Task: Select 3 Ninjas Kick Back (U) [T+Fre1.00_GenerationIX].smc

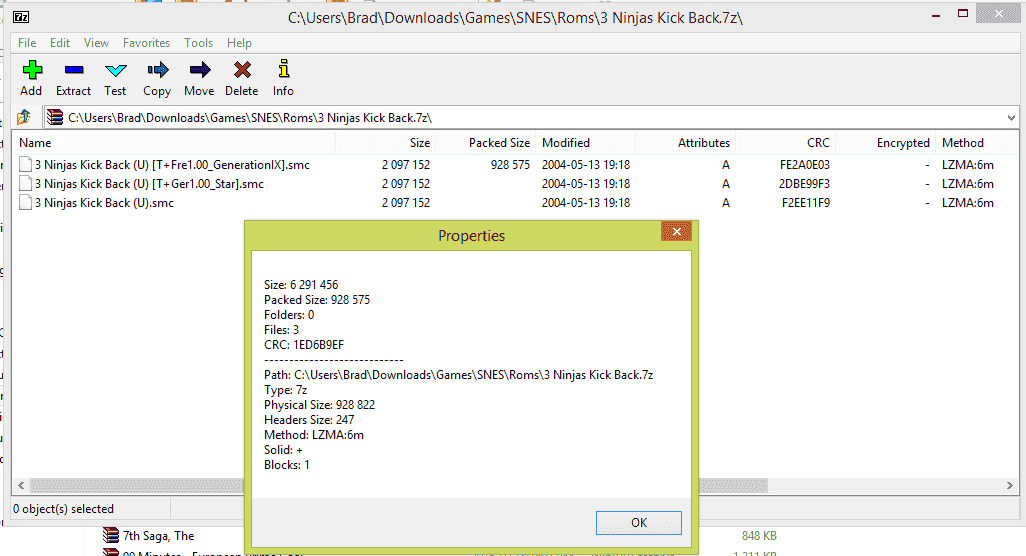Action: [172, 164]
